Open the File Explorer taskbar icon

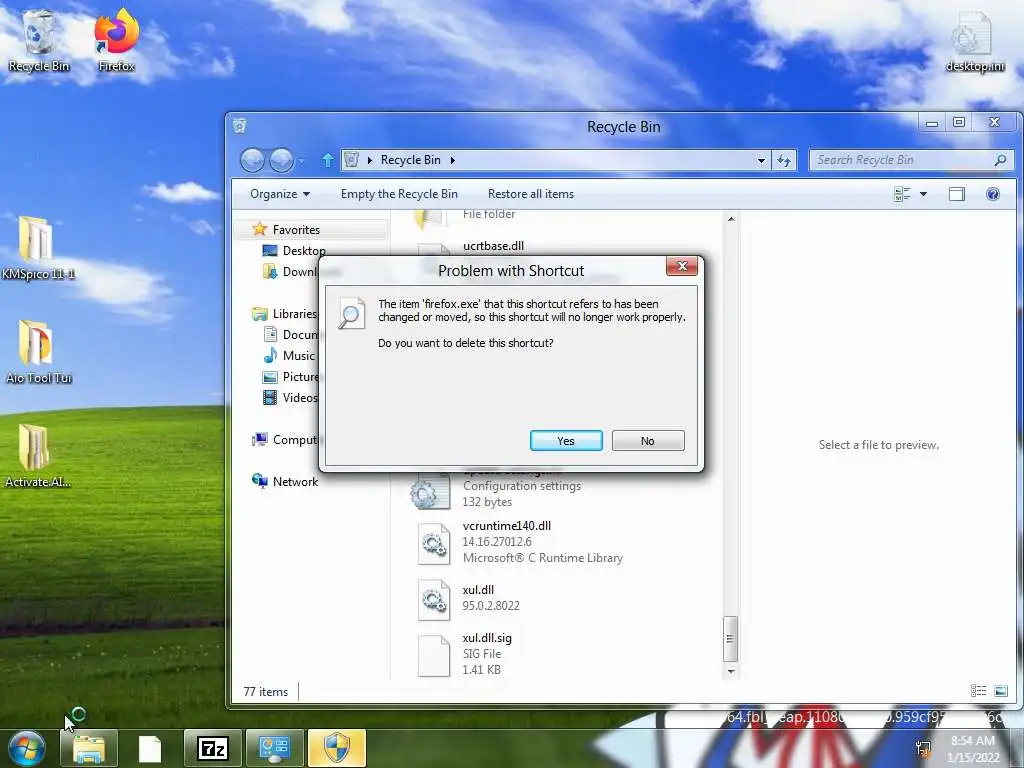89,748
